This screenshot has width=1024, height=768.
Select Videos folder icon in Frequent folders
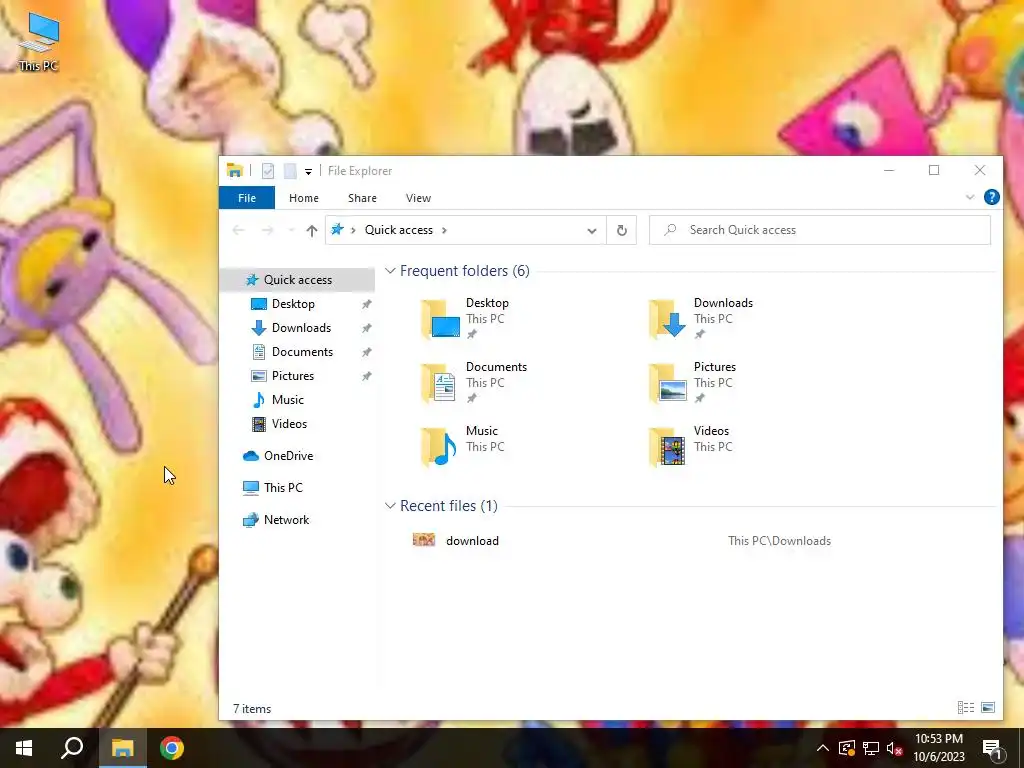pyautogui.click(x=667, y=447)
